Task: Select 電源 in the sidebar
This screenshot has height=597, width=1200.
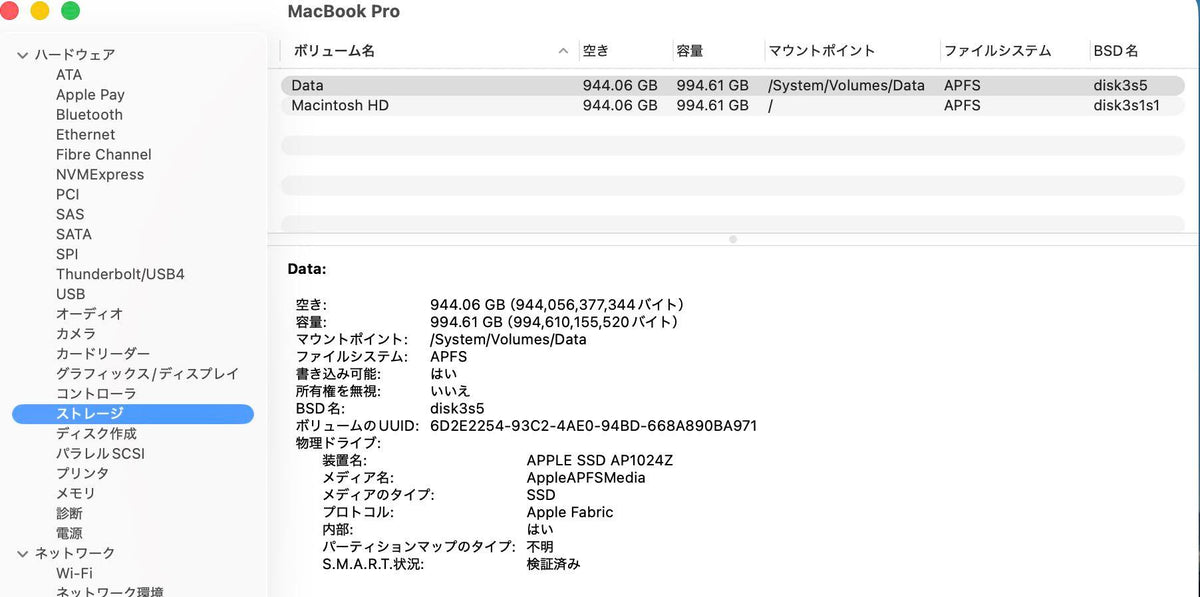Action: [69, 533]
